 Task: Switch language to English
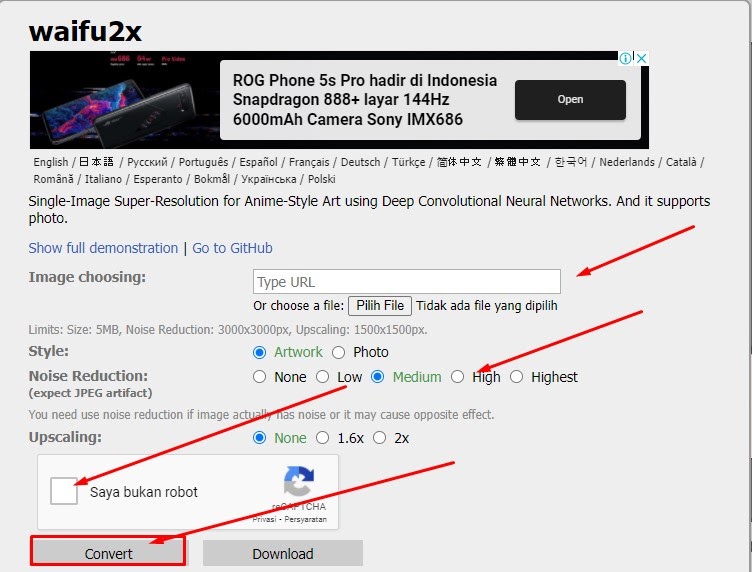51,162
